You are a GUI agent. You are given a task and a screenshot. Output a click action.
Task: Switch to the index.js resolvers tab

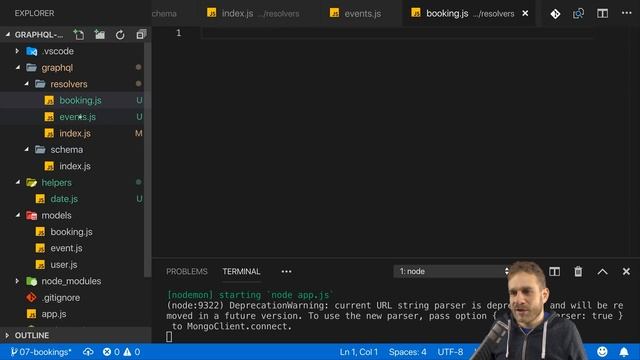coord(253,13)
